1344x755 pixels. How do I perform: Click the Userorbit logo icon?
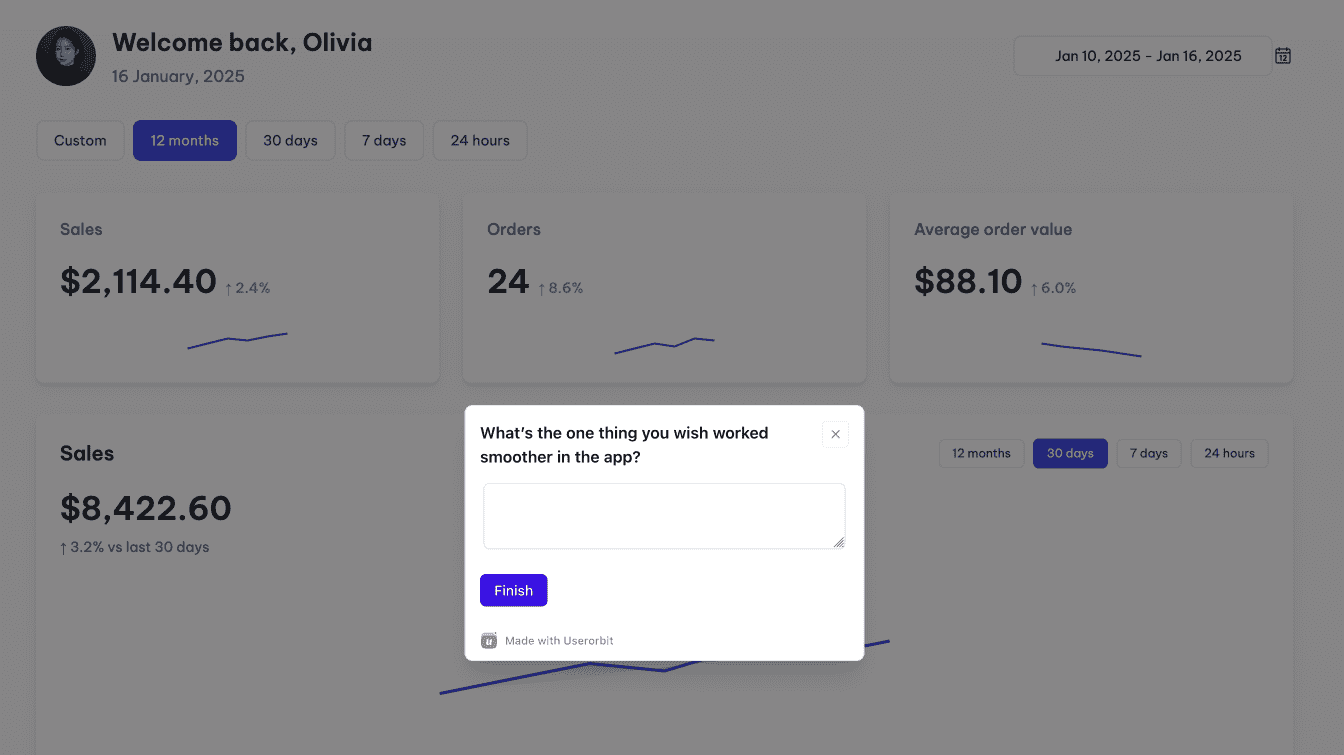click(x=489, y=641)
